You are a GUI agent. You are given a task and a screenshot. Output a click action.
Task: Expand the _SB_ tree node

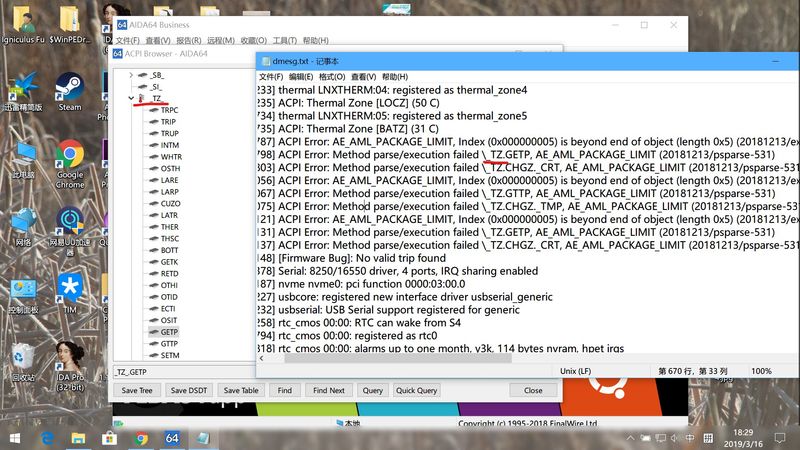coord(131,75)
